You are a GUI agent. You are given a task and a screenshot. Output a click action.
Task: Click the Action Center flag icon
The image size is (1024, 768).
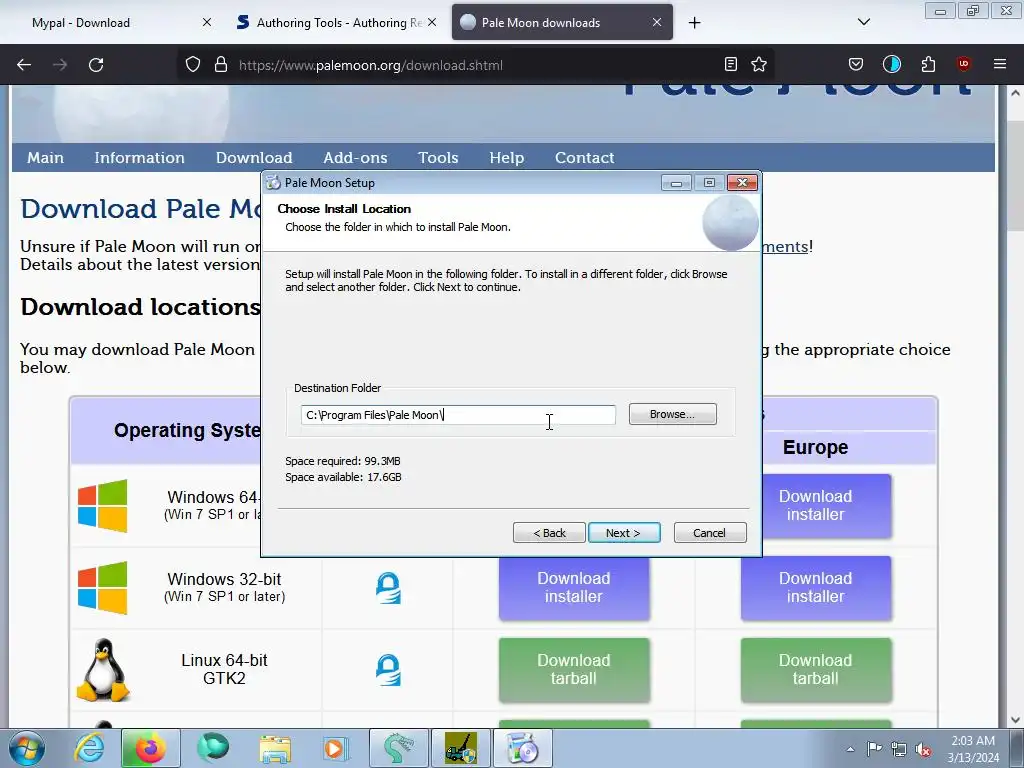tap(874, 749)
